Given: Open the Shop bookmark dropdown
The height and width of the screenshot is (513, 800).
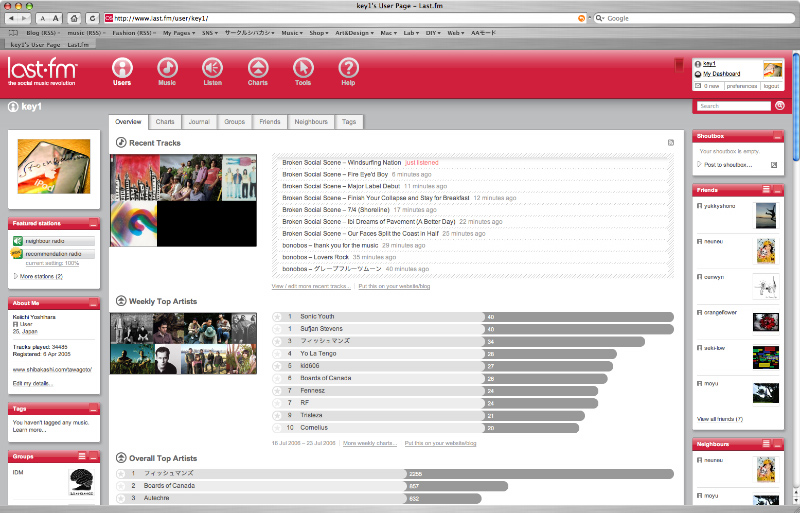Looking at the screenshot, I should pyautogui.click(x=318, y=33).
